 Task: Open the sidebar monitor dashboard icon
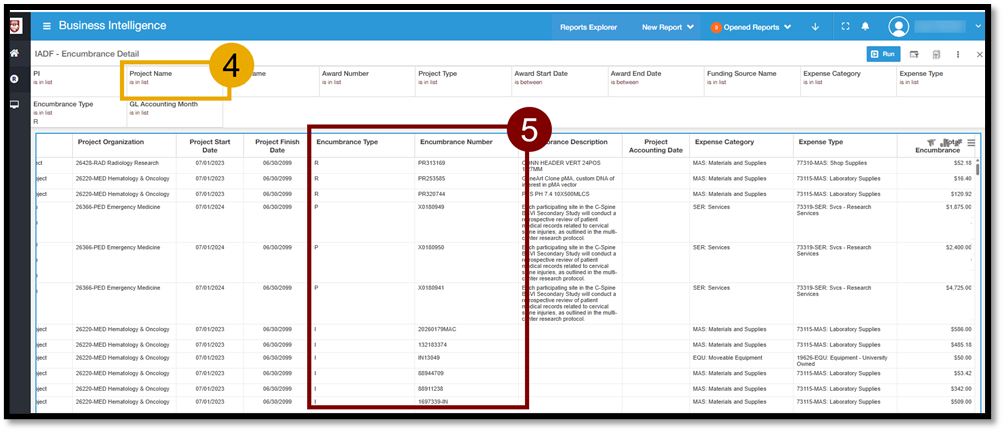(14, 104)
